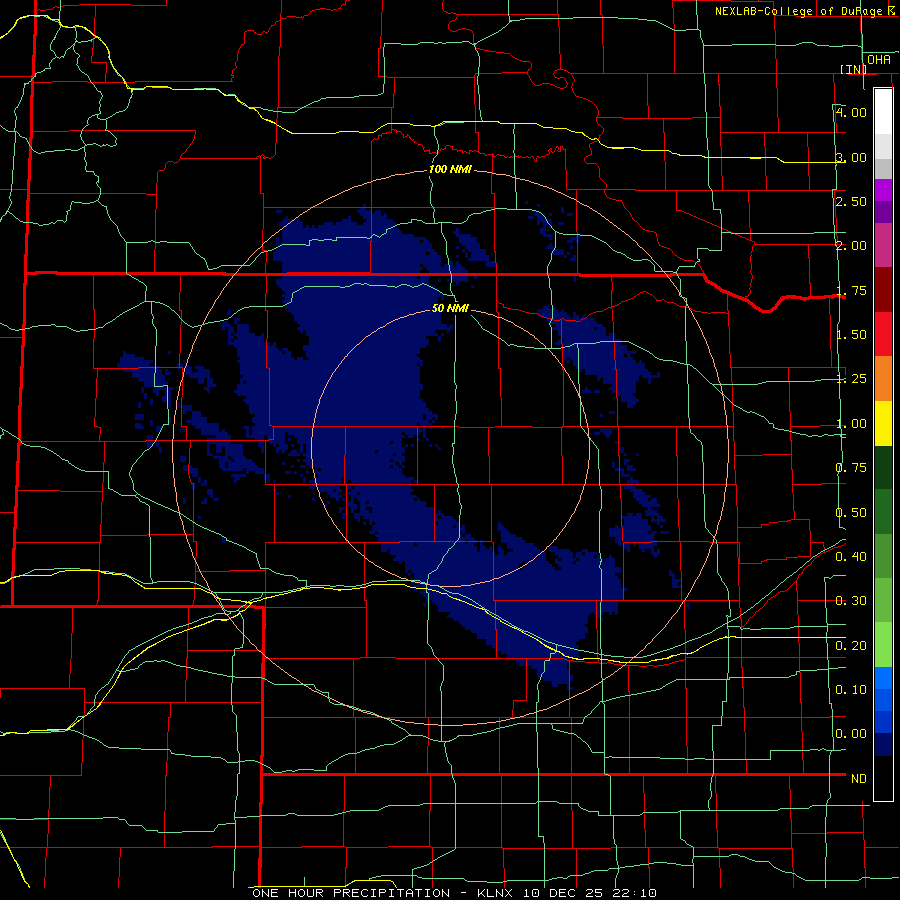The image size is (900, 900).
Task: Click the 1.00 legend value
Action: [851, 424]
